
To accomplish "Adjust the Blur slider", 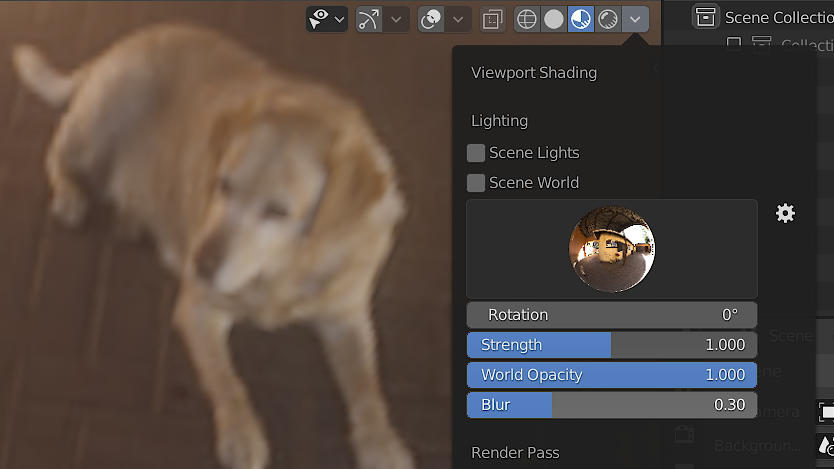I will click(612, 405).
